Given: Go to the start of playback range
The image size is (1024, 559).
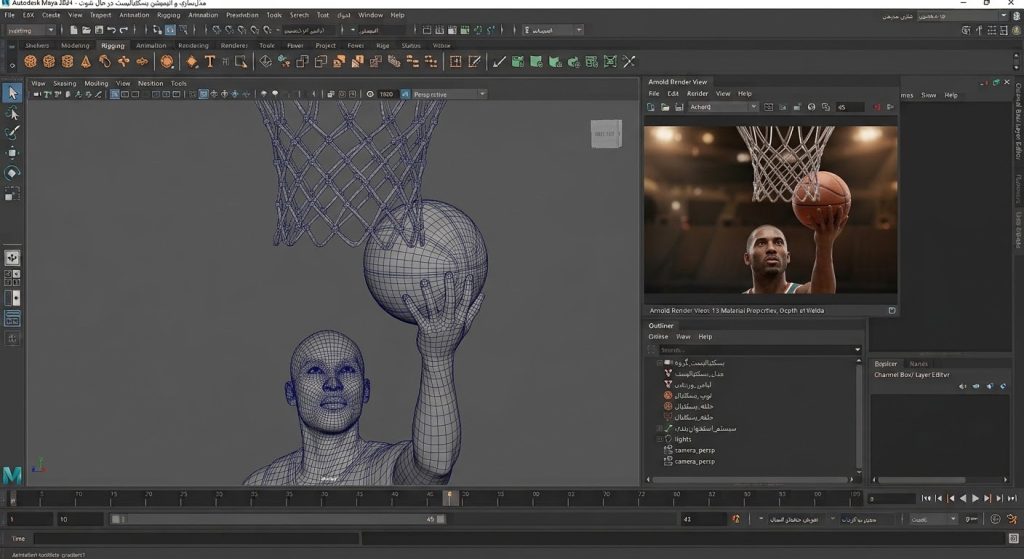Looking at the screenshot, I should click(x=926, y=498).
